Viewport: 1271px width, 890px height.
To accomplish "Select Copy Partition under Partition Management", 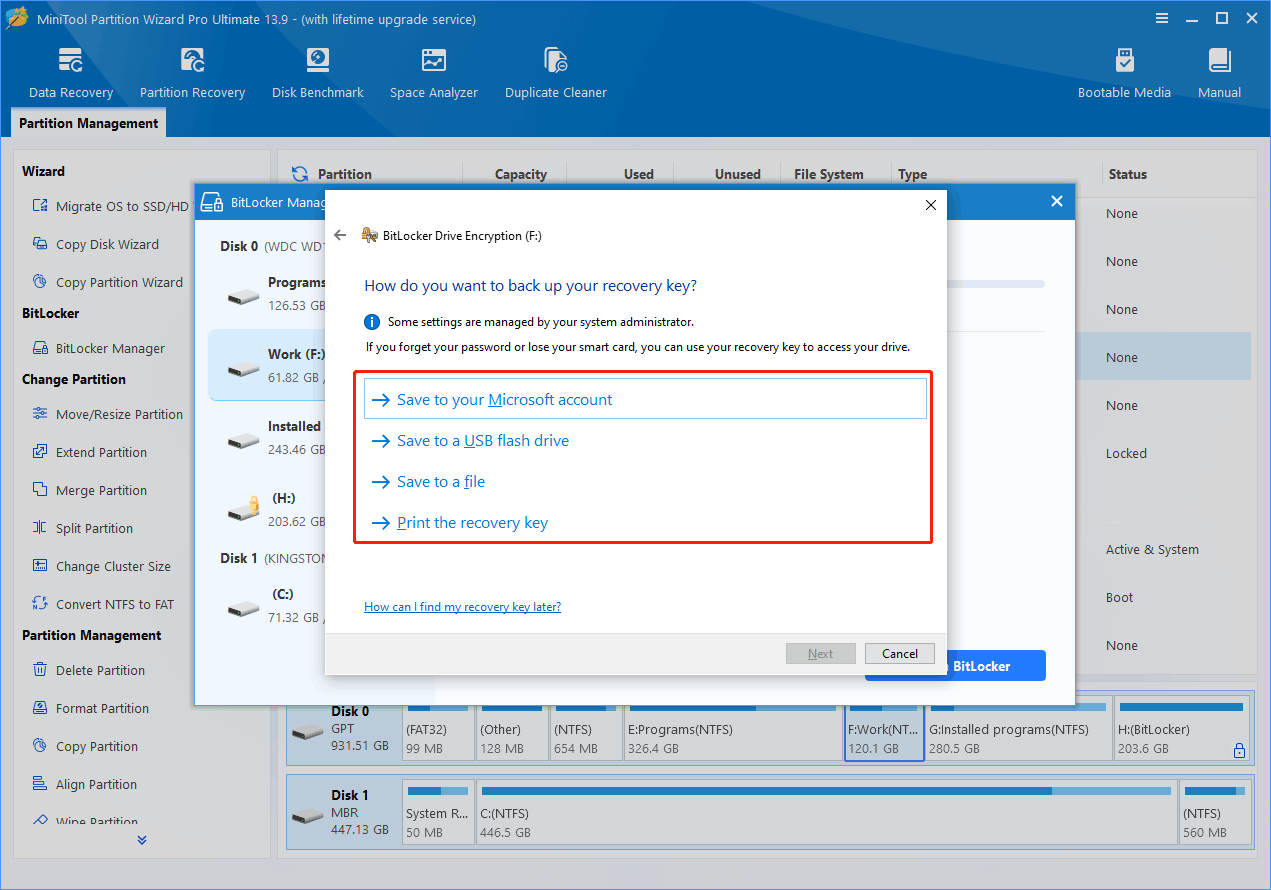I will tap(86, 746).
